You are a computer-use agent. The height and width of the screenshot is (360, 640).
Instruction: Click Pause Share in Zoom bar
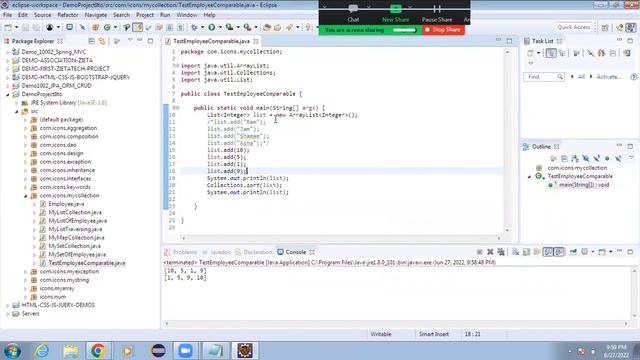(437, 13)
